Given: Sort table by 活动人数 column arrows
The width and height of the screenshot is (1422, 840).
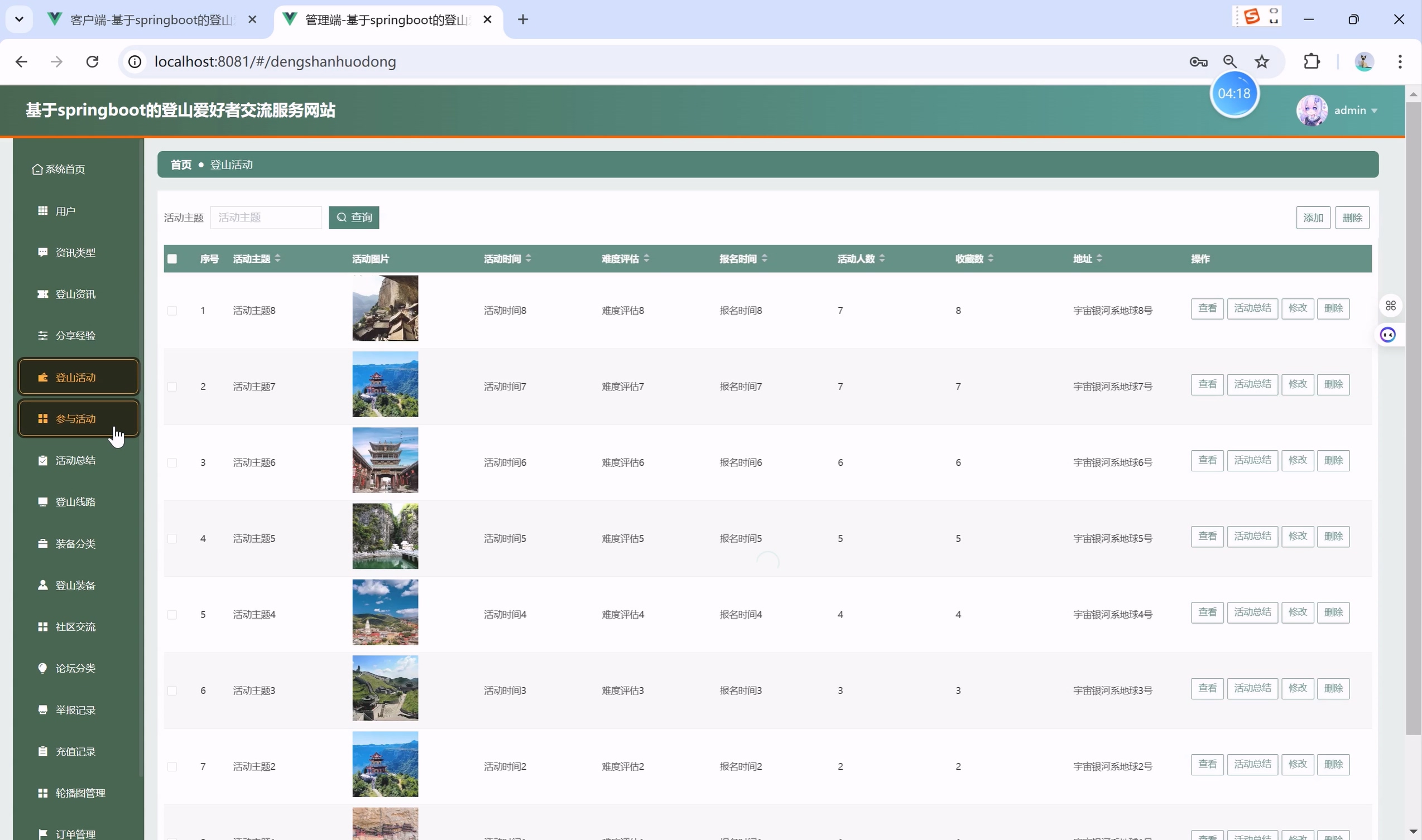Looking at the screenshot, I should (882, 259).
